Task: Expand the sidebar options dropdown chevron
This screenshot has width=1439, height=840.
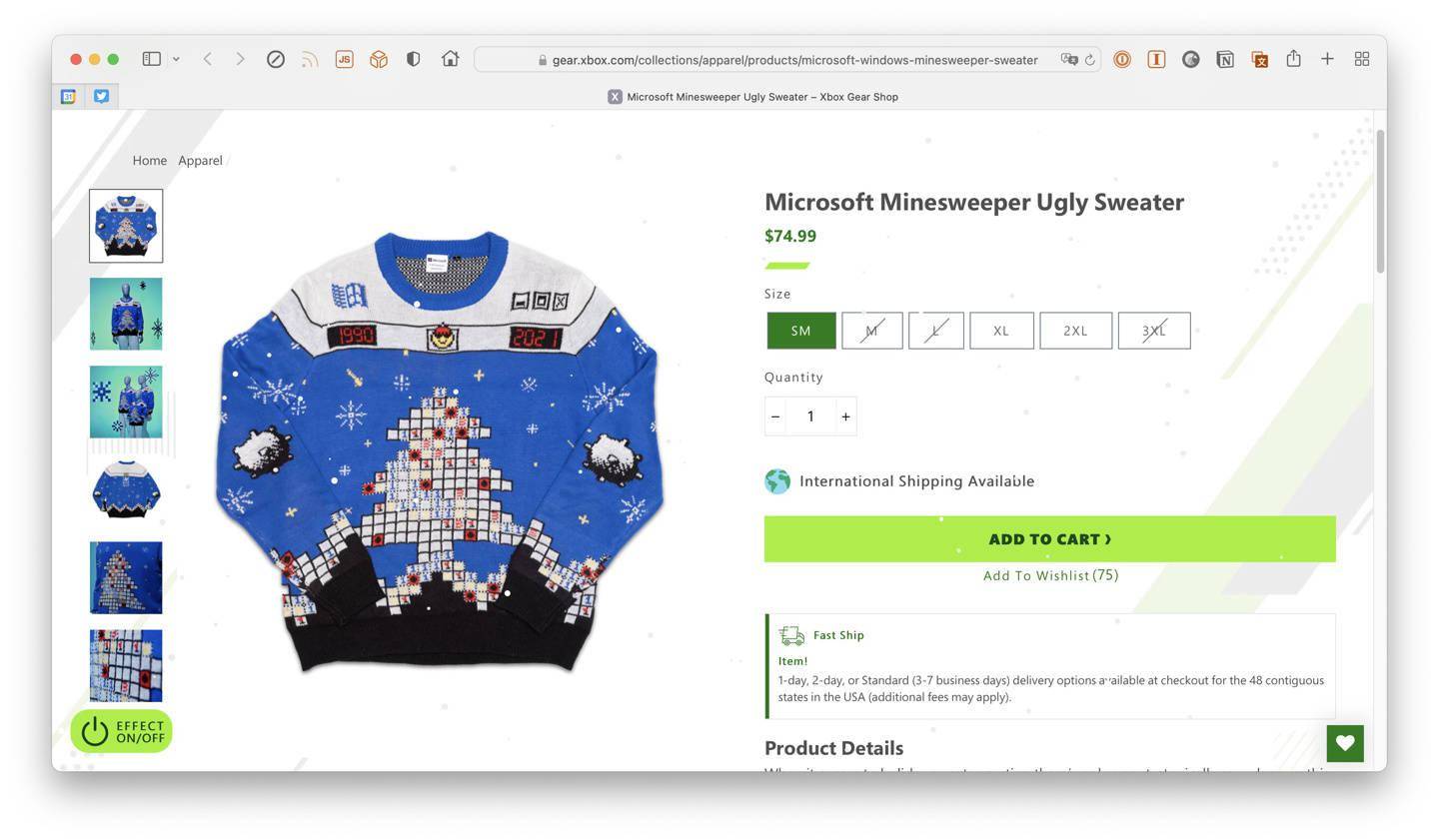Action: [x=176, y=59]
